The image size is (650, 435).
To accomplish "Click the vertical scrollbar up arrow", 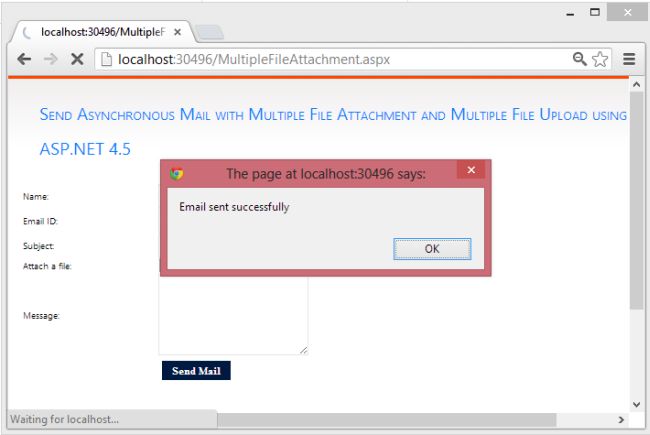I will [x=636, y=85].
